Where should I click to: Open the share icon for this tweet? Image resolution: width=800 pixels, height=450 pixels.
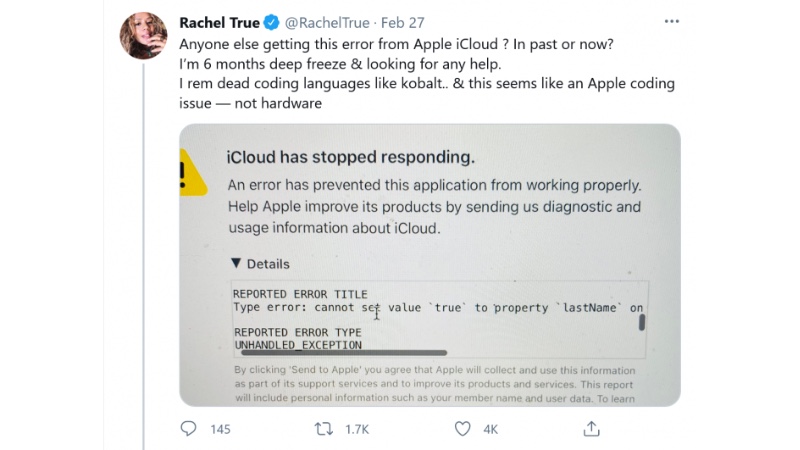click(592, 428)
